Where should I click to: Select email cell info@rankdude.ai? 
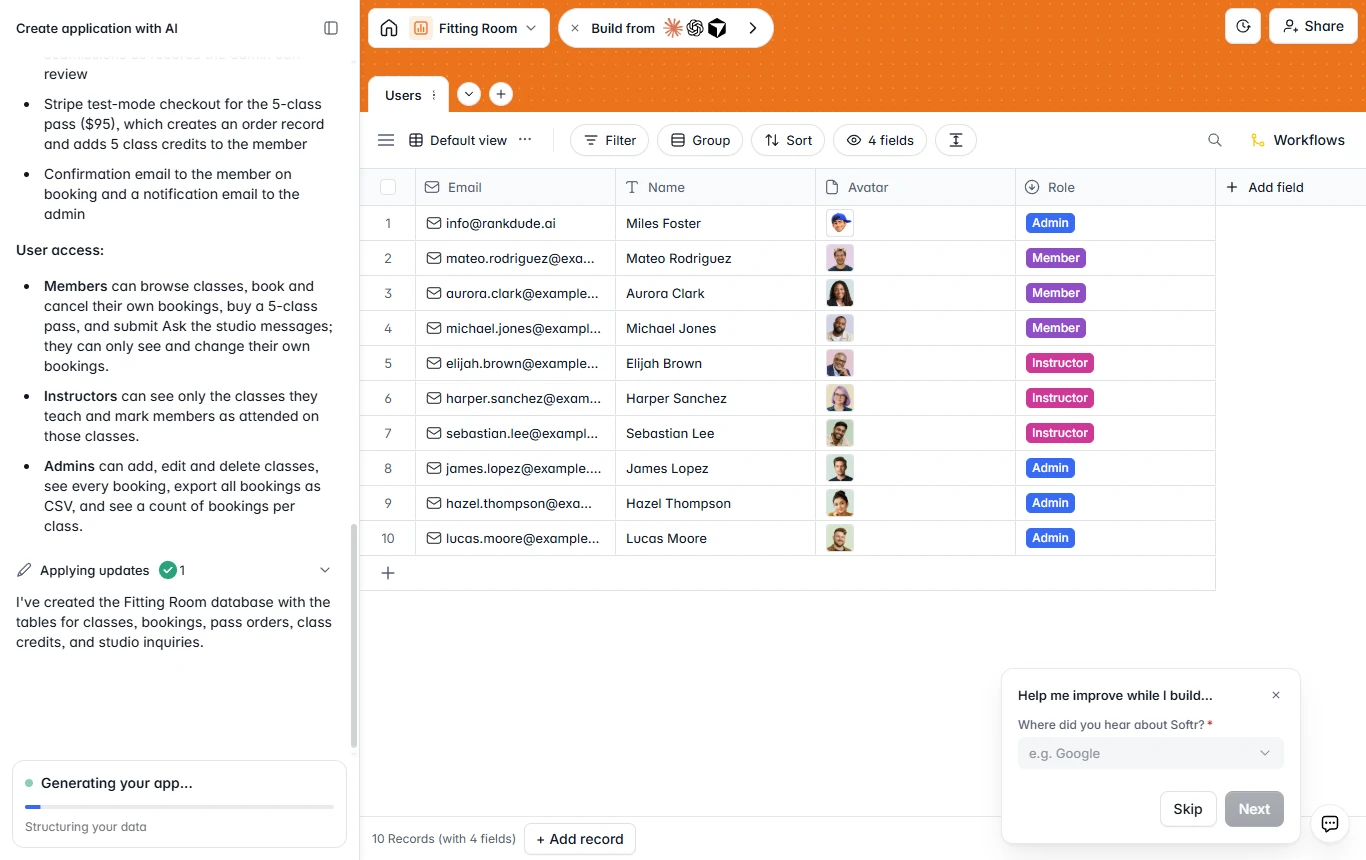coord(515,223)
